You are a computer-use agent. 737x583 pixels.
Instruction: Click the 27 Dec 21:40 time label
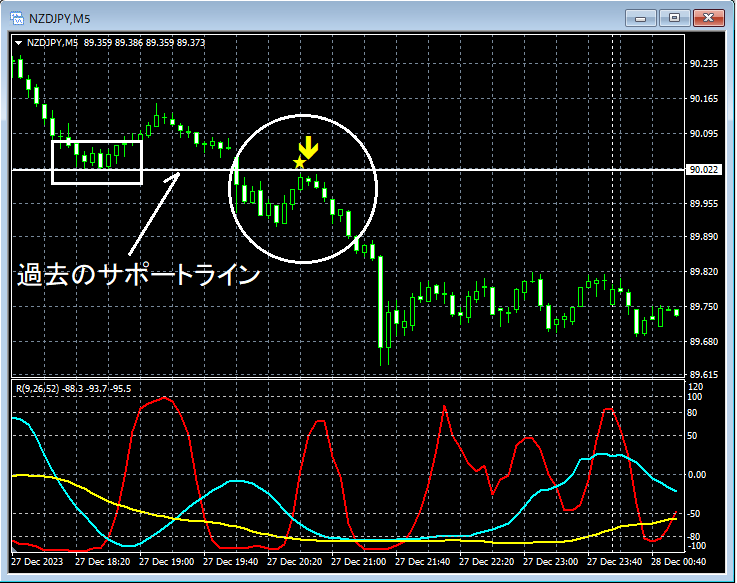(x=423, y=562)
